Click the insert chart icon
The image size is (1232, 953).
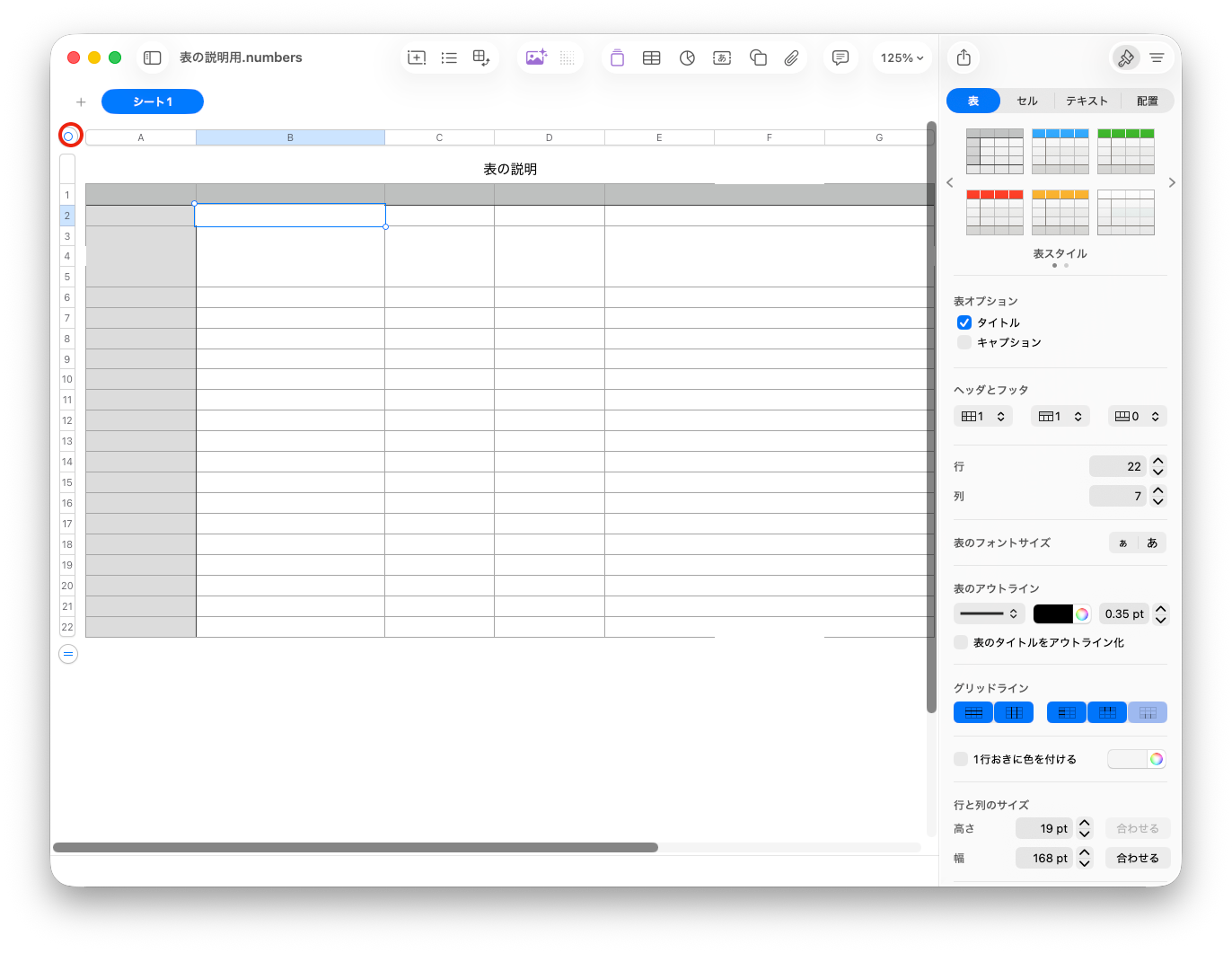(x=687, y=57)
